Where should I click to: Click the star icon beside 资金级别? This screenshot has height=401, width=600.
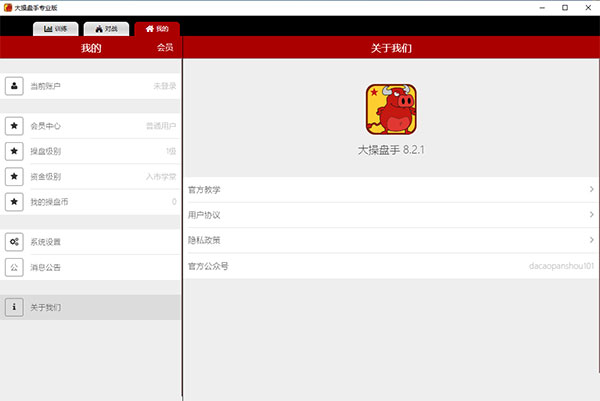click(x=14, y=176)
